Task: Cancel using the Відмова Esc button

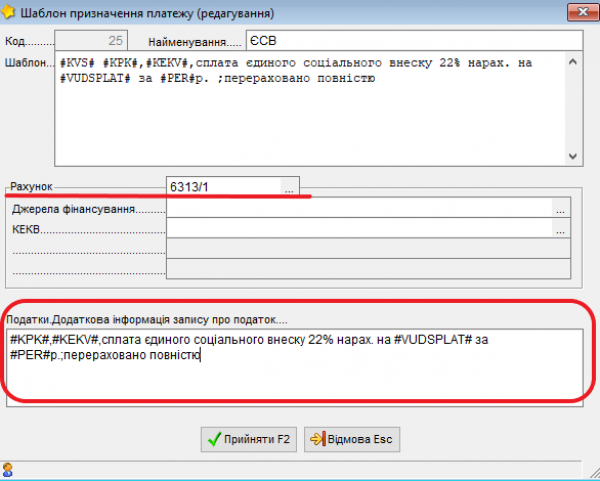Action: (x=352, y=438)
